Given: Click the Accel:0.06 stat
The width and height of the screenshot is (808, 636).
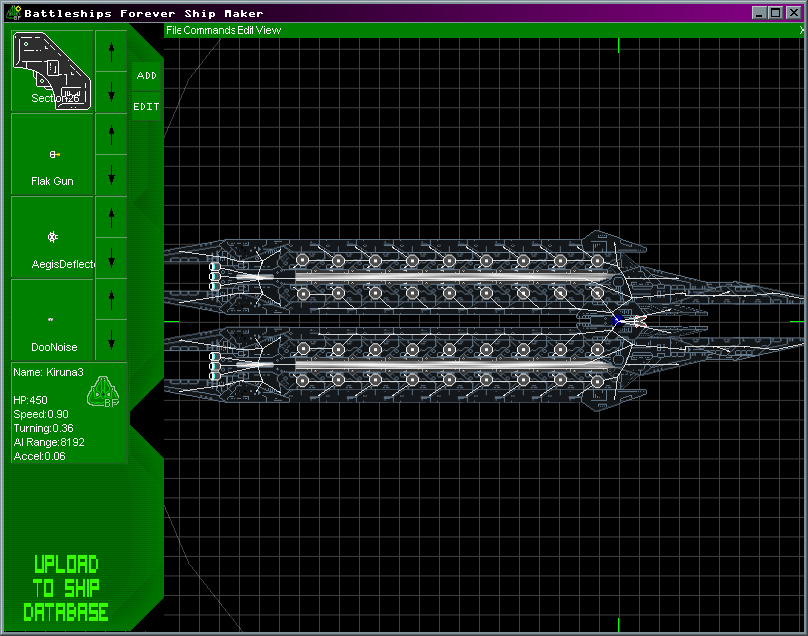Looking at the screenshot, I should pyautogui.click(x=39, y=456).
